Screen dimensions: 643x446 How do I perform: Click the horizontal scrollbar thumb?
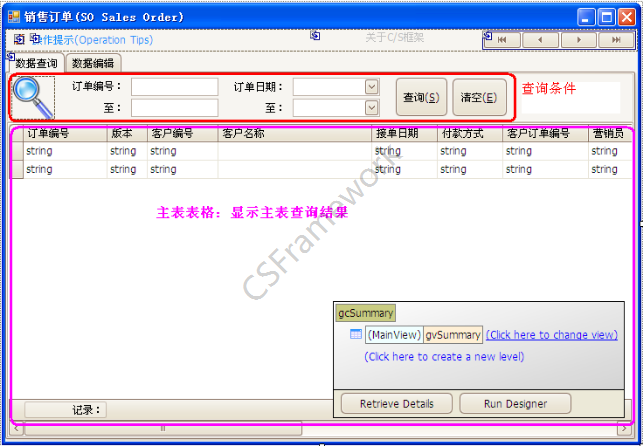click(x=163, y=429)
